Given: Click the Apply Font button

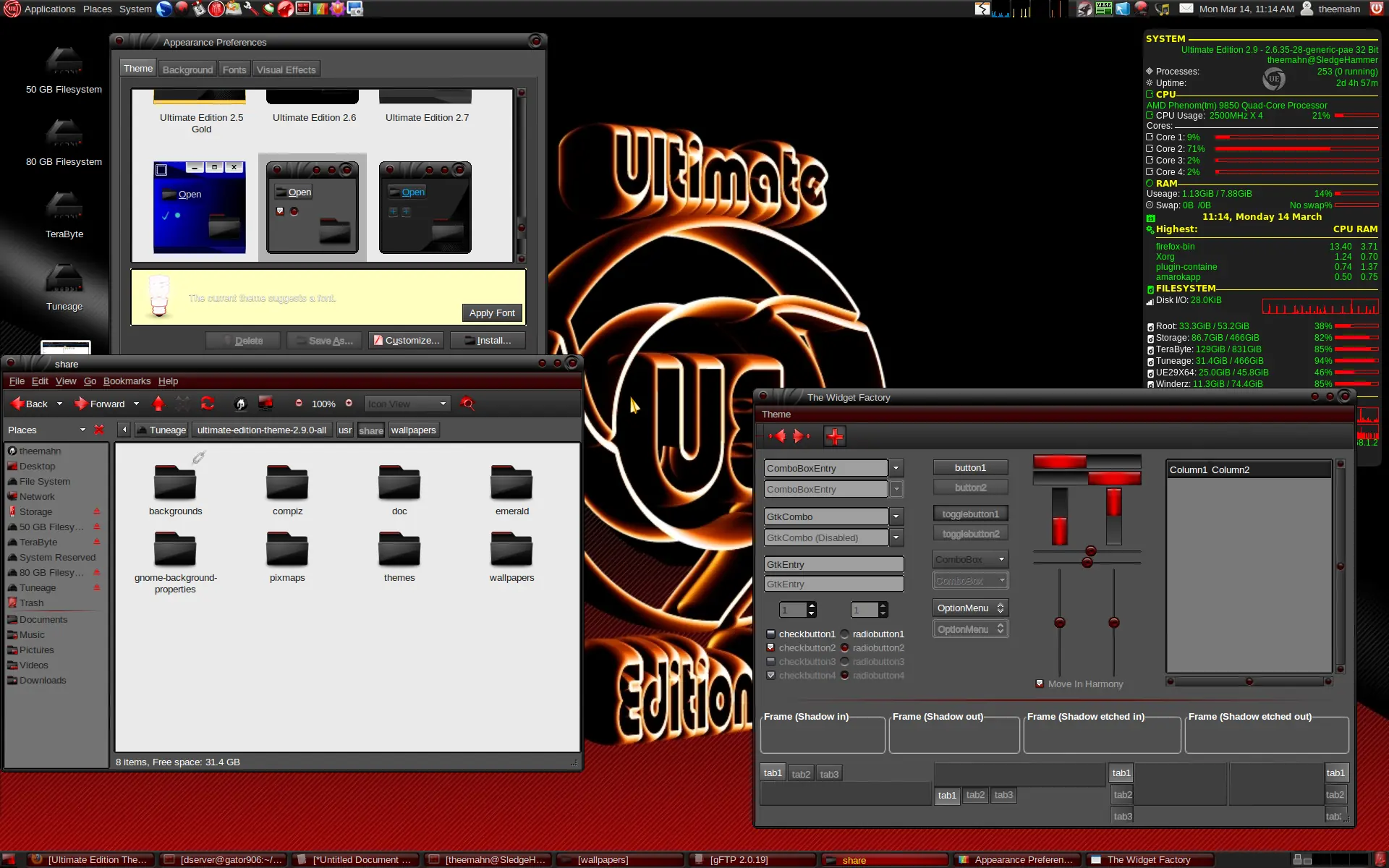Looking at the screenshot, I should pos(492,312).
